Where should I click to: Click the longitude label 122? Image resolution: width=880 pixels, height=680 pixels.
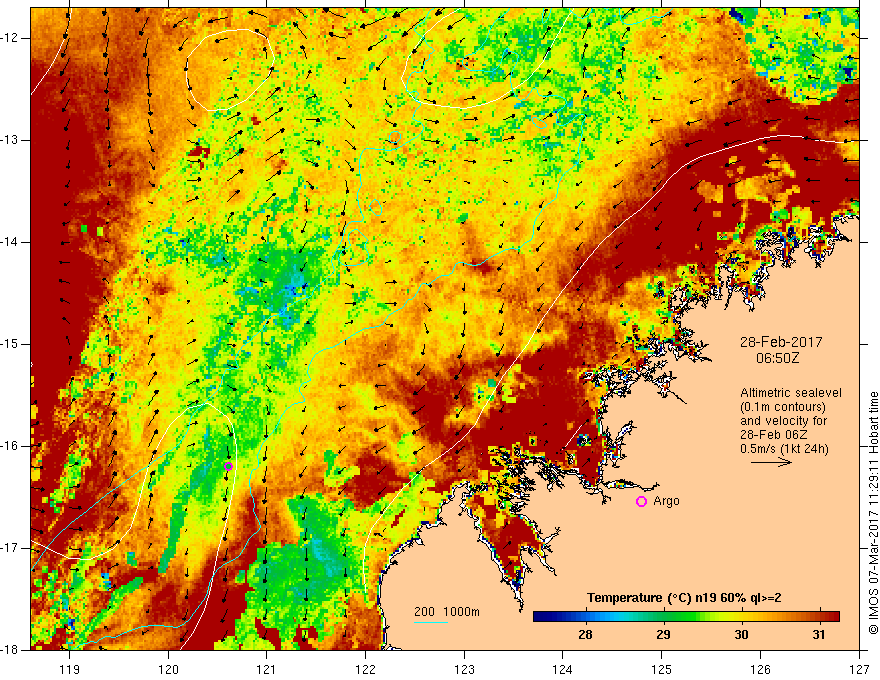click(x=365, y=669)
